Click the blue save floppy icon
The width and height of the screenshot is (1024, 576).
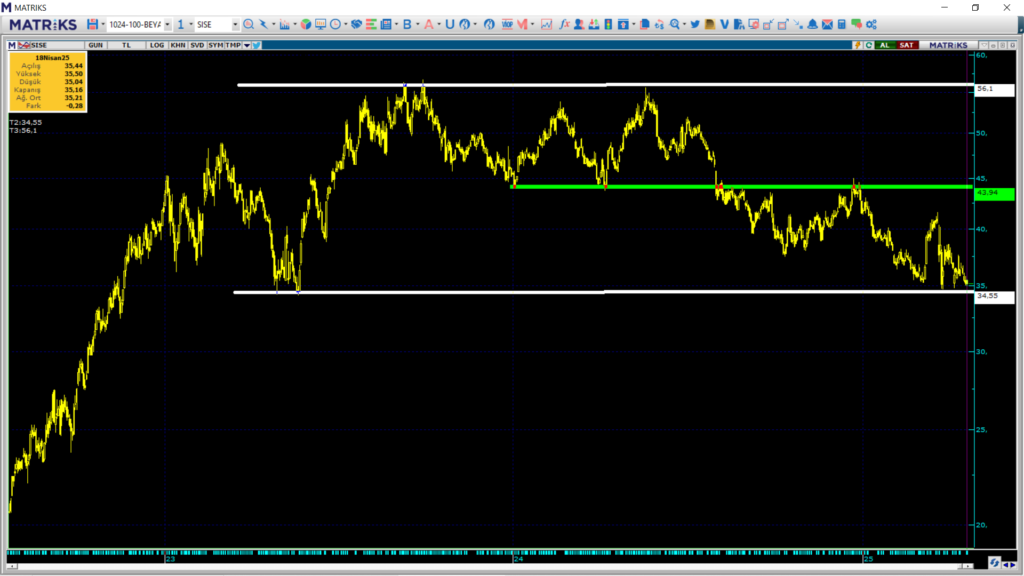pos(92,24)
